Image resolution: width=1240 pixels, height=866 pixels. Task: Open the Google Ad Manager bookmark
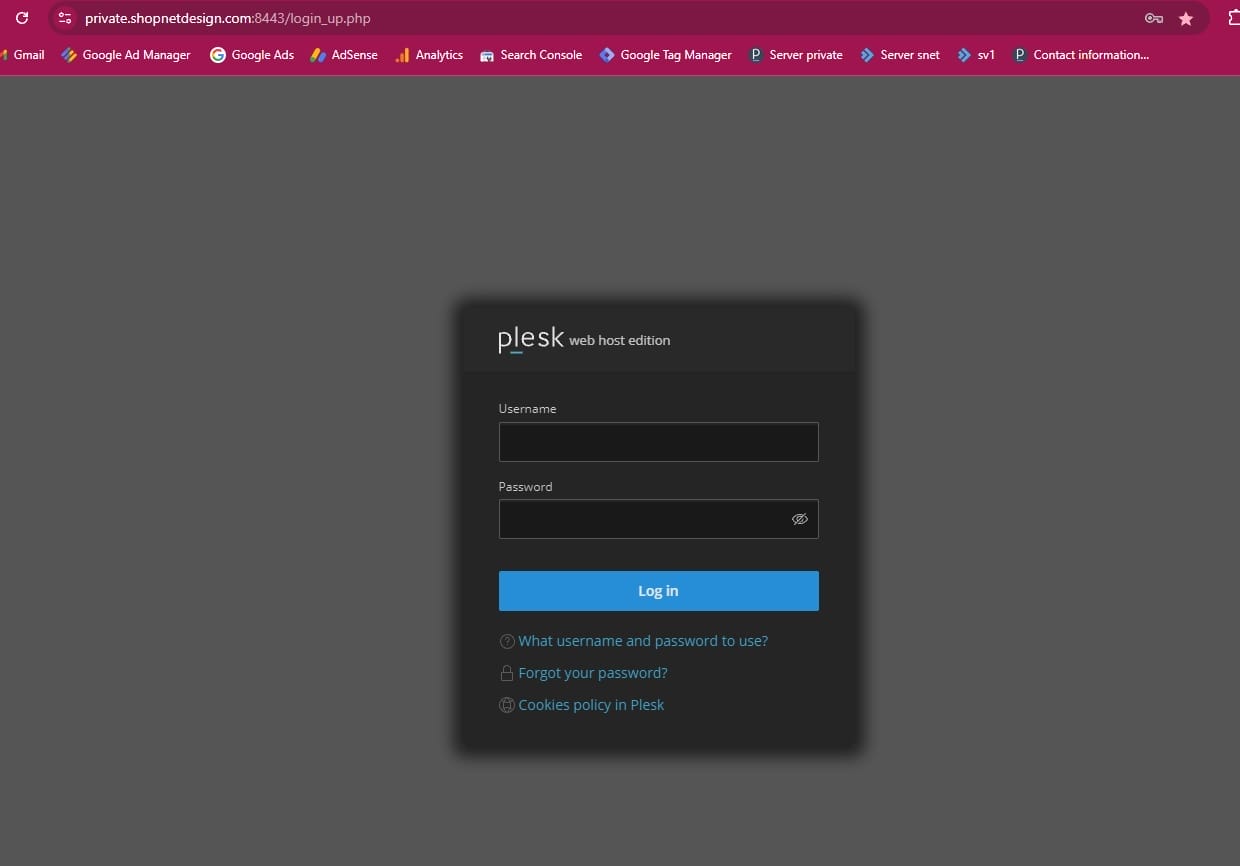[x=126, y=55]
